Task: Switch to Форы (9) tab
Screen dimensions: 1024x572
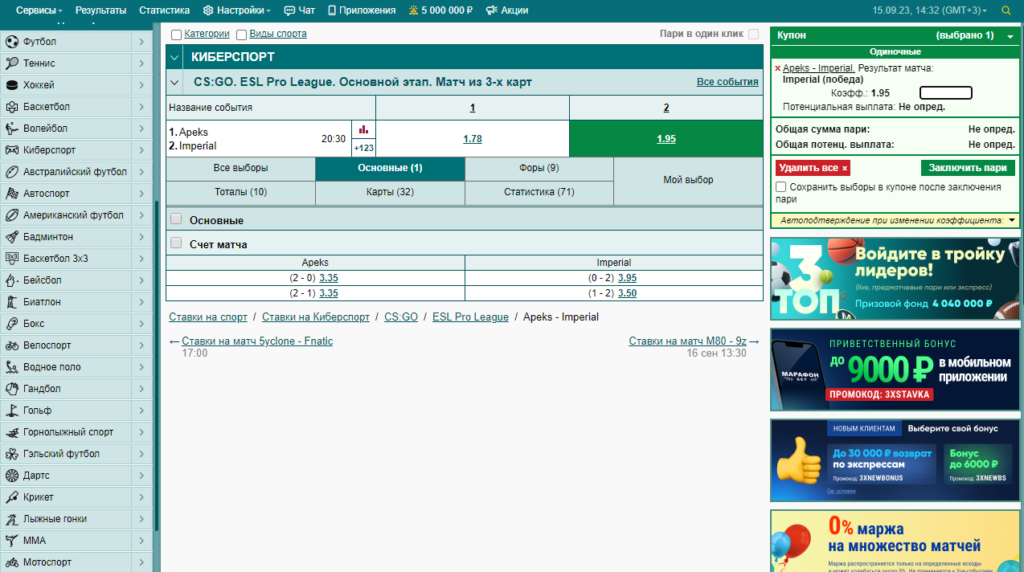Action: pos(539,168)
